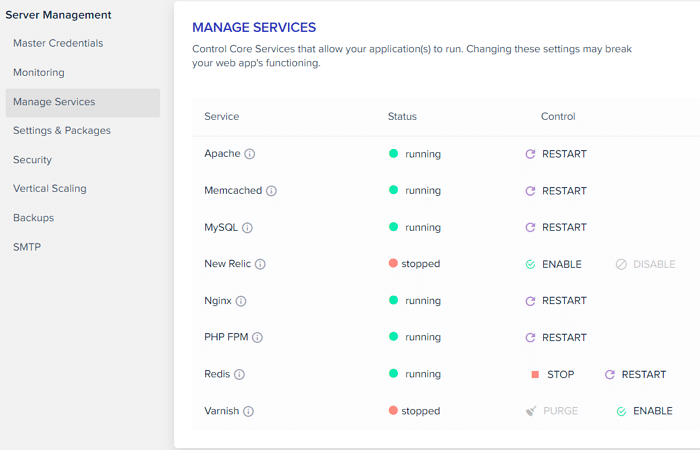
Task: Open Vertical Scaling page
Action: [50, 188]
